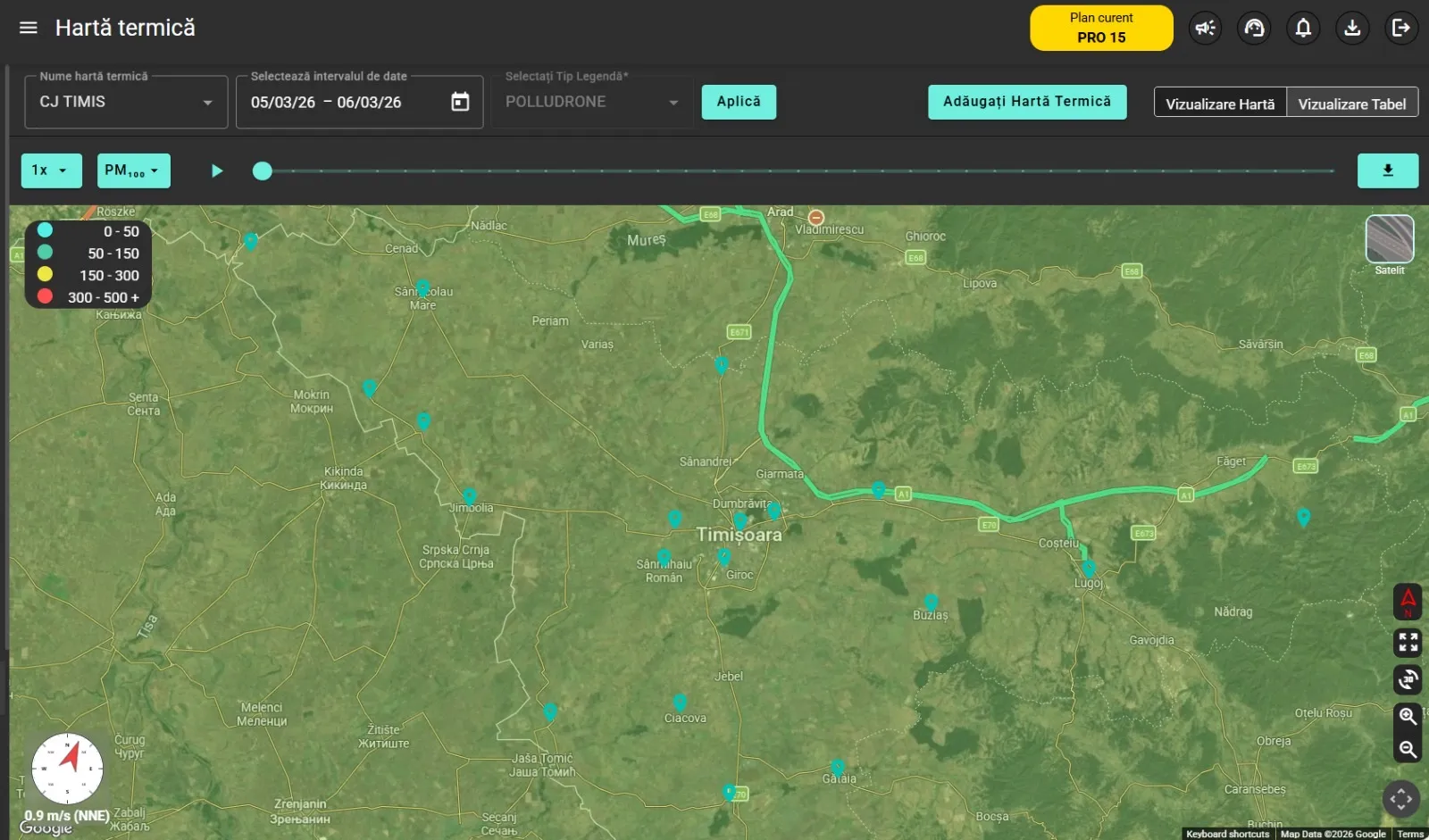Switch to Vizualizare Hartă tab
1429x840 pixels.
coord(1220,104)
